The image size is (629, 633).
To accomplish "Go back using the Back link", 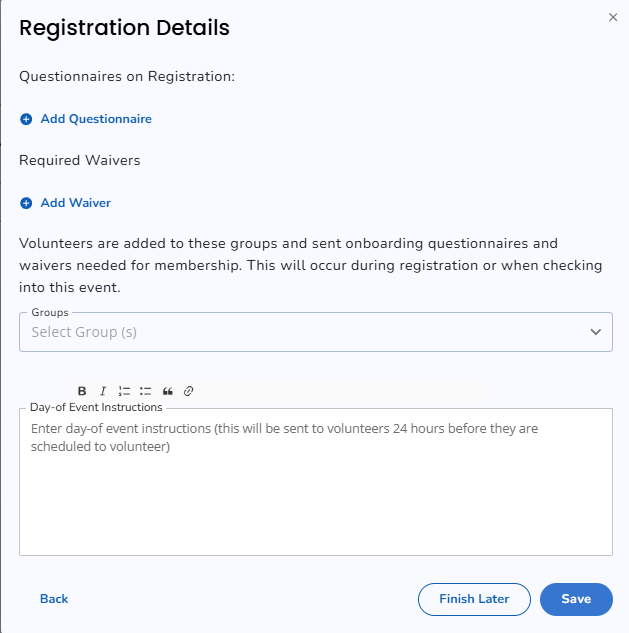I will [x=54, y=599].
